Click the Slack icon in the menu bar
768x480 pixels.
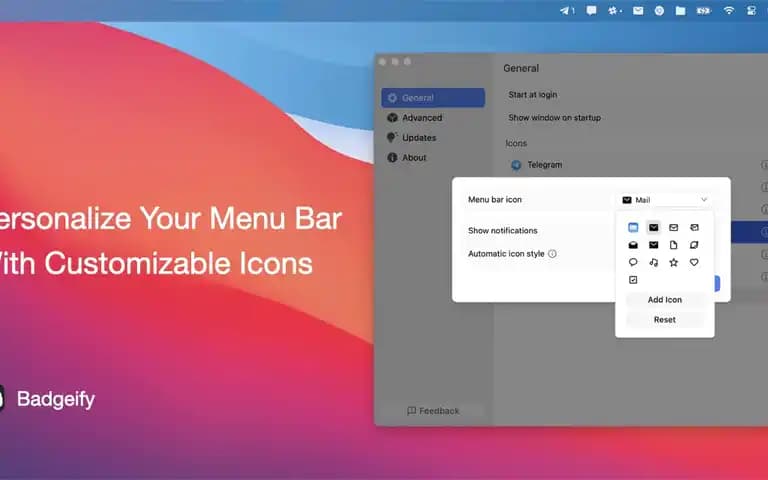click(x=613, y=10)
